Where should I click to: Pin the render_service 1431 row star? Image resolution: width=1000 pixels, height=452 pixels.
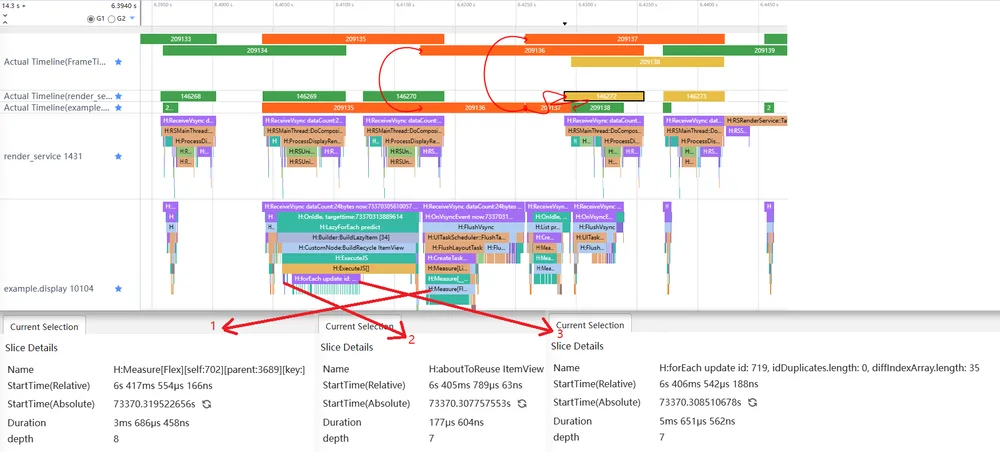(118, 156)
